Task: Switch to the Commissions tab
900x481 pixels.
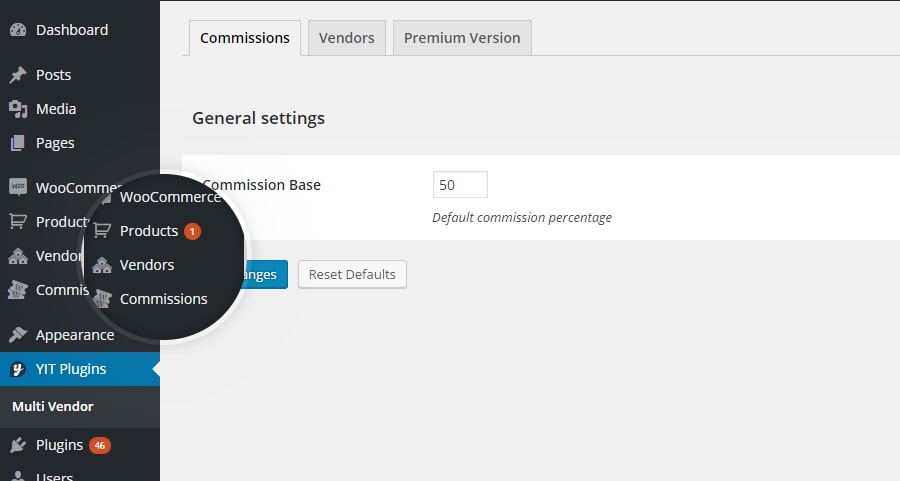Action: point(245,38)
